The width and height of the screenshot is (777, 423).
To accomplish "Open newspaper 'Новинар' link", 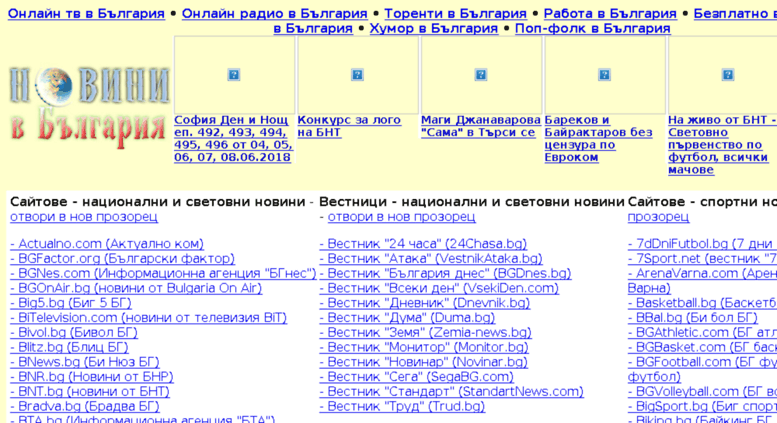I will [x=423, y=362].
